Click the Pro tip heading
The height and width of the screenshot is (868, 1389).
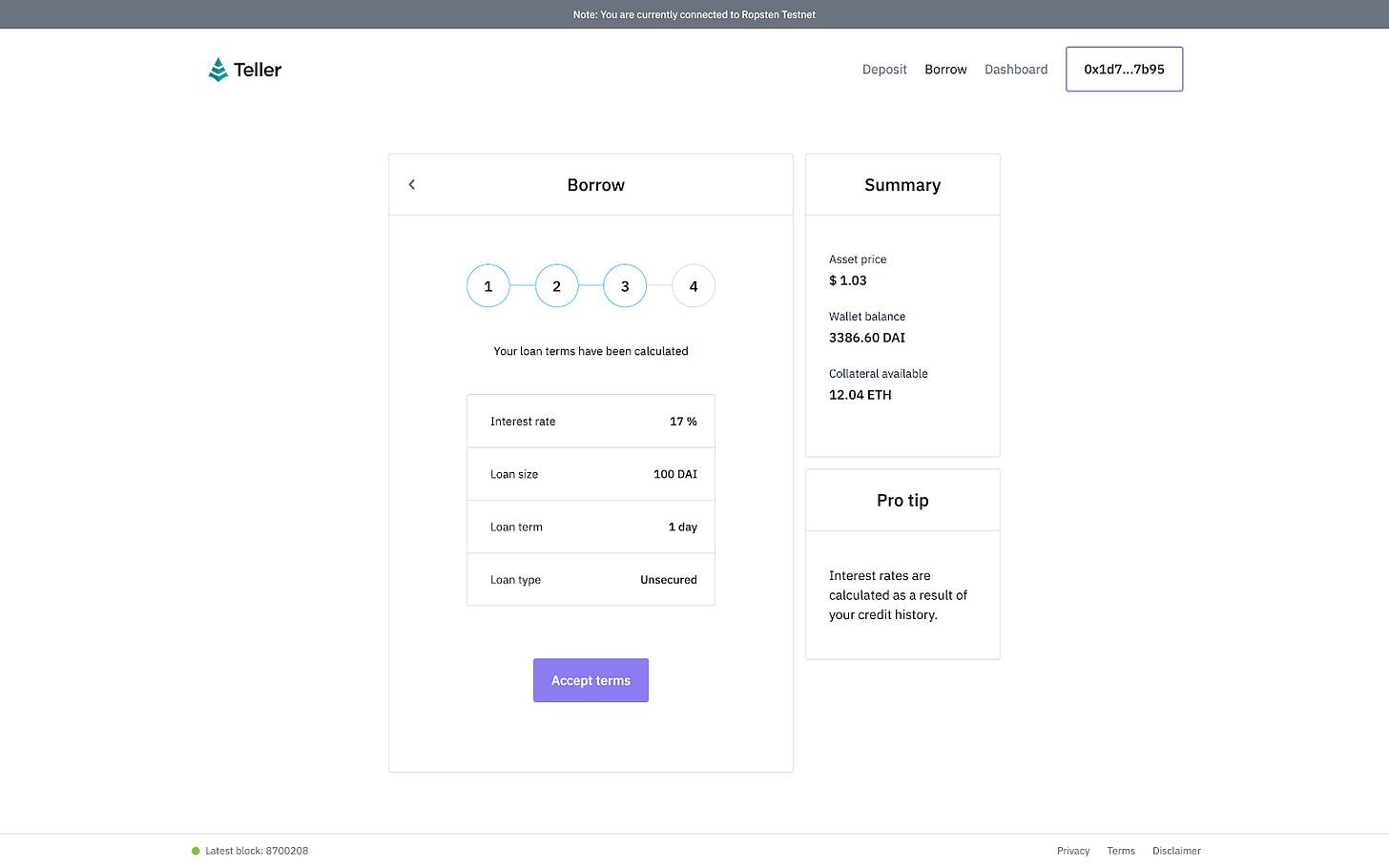[x=902, y=501]
